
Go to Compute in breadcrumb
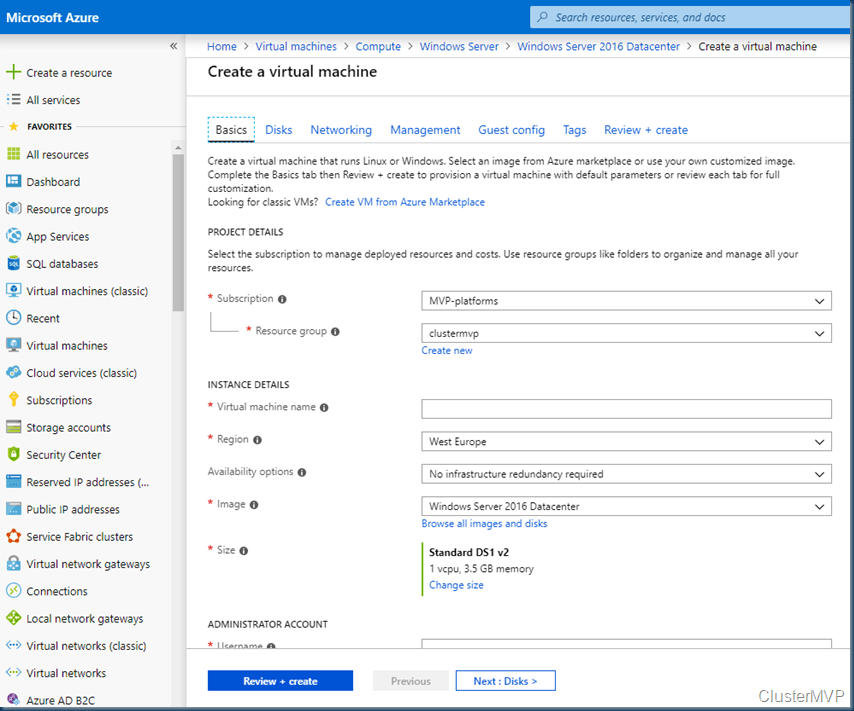point(378,46)
